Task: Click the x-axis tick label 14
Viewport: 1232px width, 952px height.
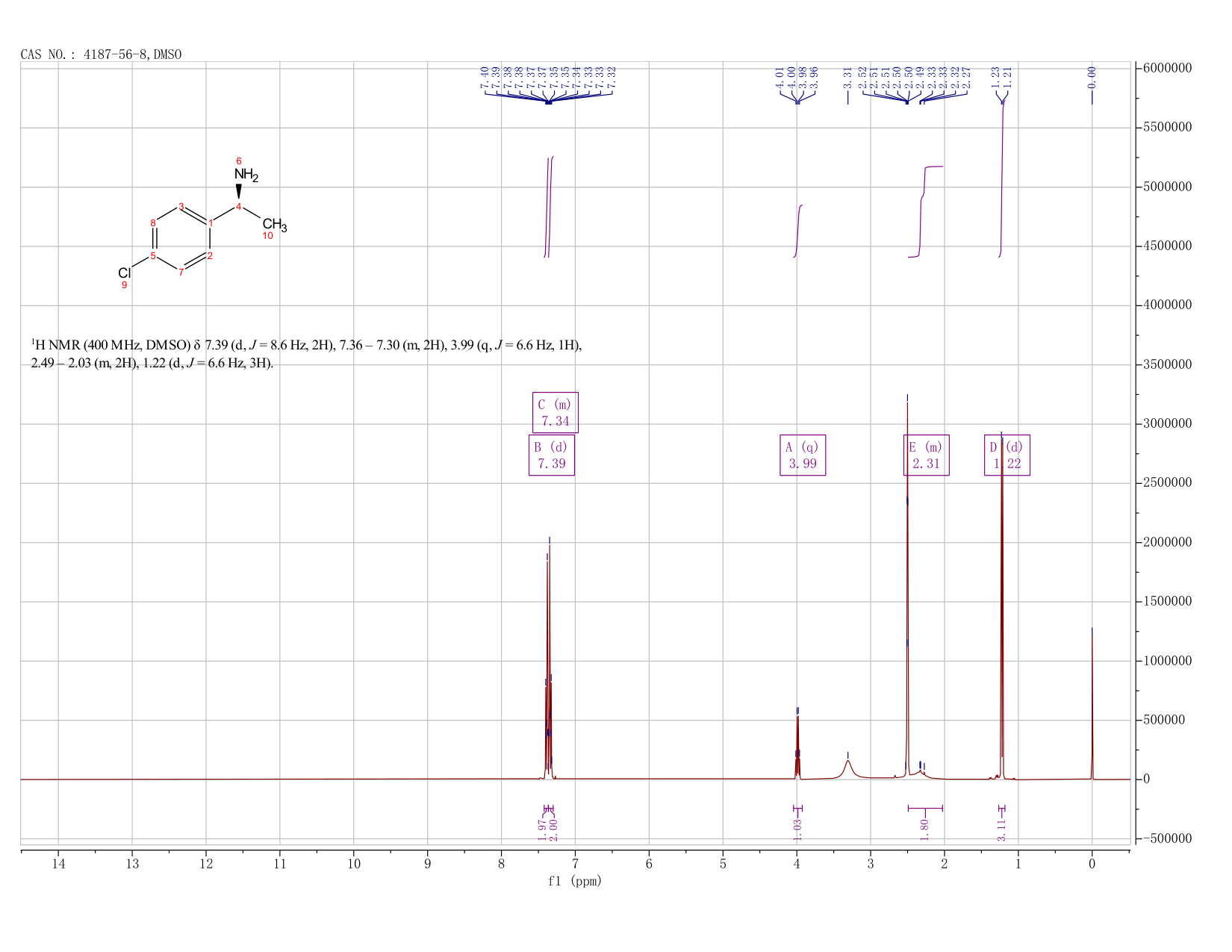Action: [x=58, y=864]
